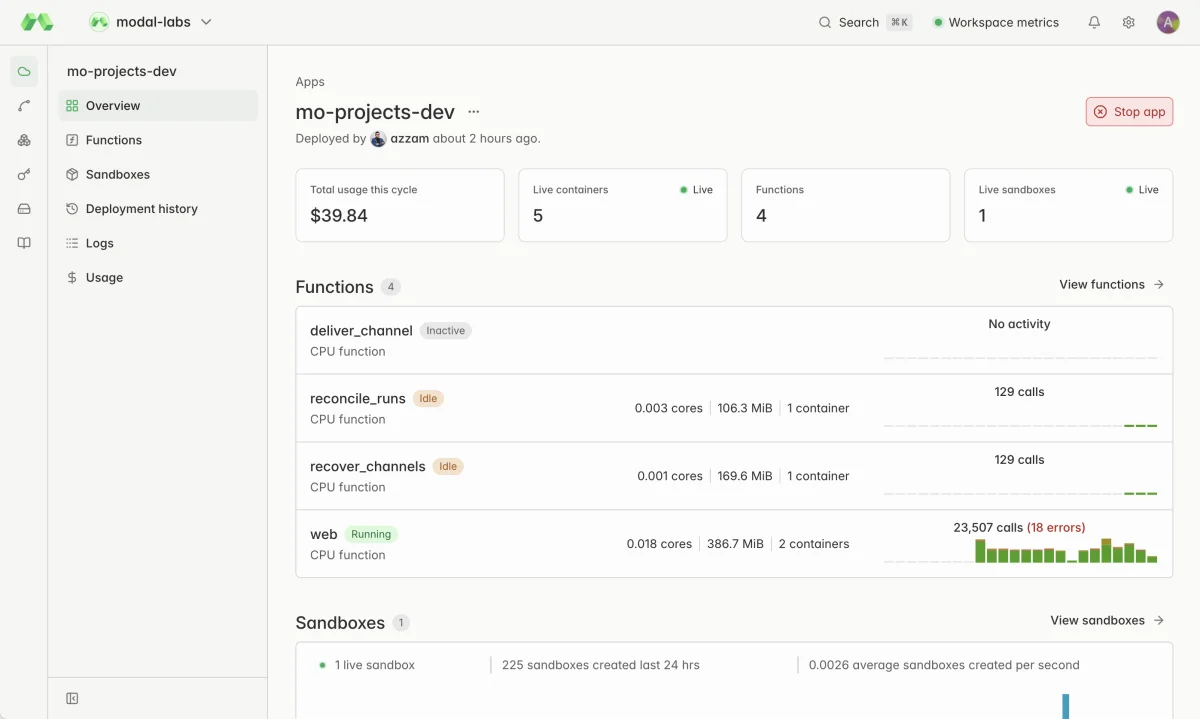Click the Stop app button
The height and width of the screenshot is (719, 1200).
pyautogui.click(x=1129, y=112)
